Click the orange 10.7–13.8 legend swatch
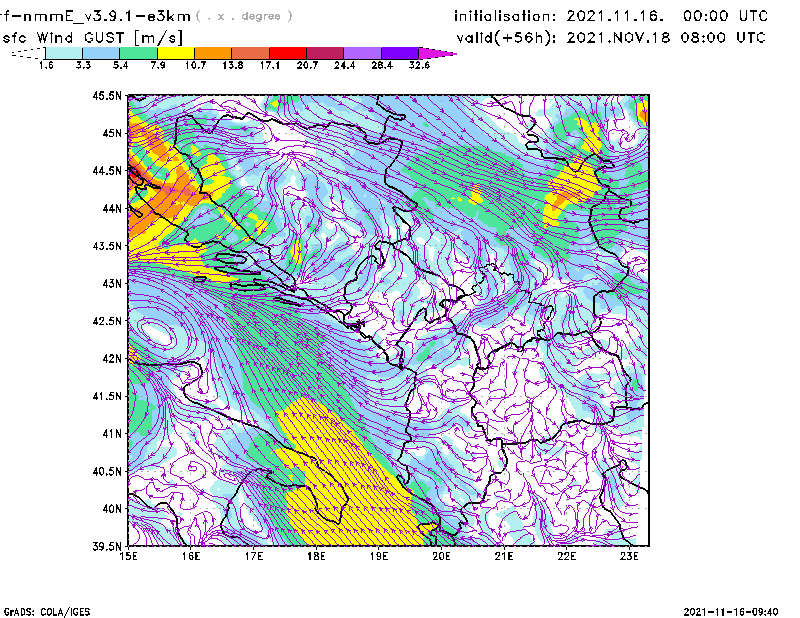Image resolution: width=800 pixels, height=618 pixels. [213, 53]
